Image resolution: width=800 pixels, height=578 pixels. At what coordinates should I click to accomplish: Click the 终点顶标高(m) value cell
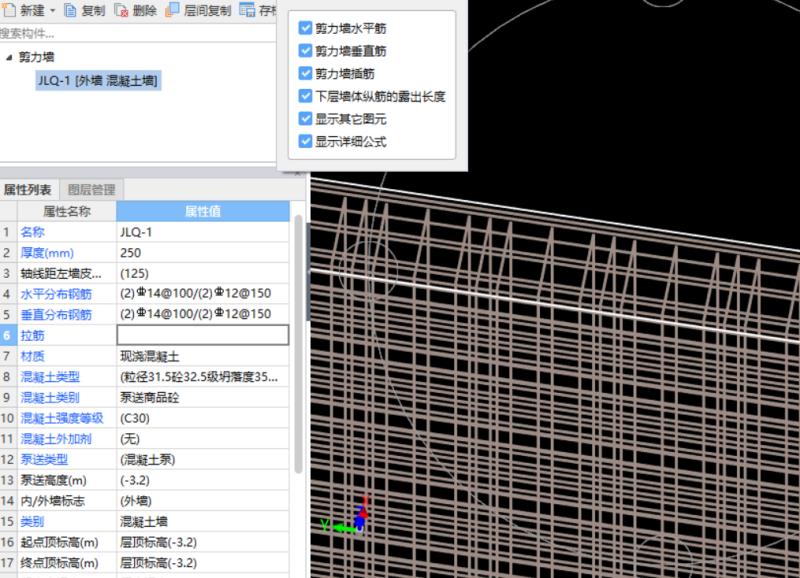click(203, 563)
